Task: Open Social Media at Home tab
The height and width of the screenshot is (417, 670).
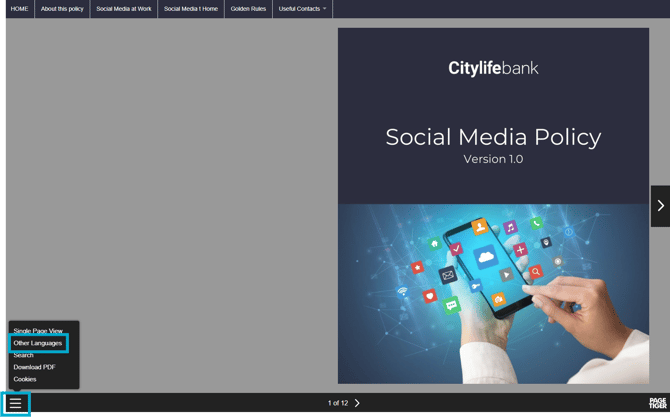Action: [191, 9]
